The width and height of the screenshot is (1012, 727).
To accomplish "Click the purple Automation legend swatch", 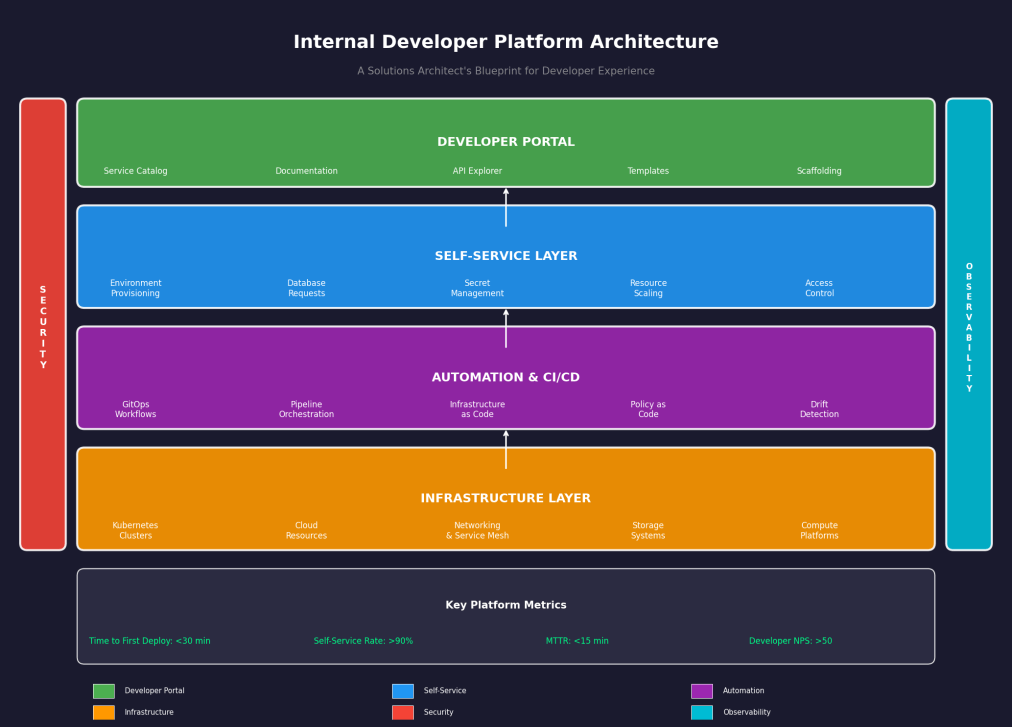I will click(703, 690).
